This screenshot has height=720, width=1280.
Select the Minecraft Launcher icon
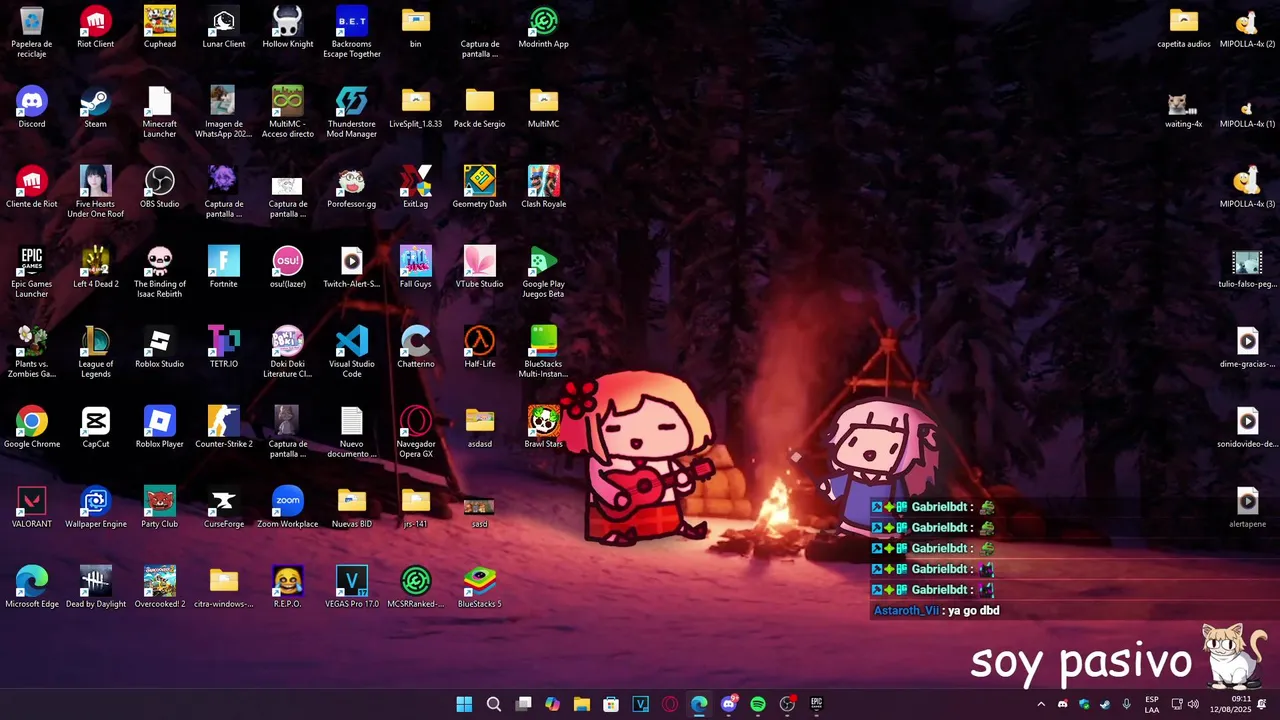pos(160,111)
